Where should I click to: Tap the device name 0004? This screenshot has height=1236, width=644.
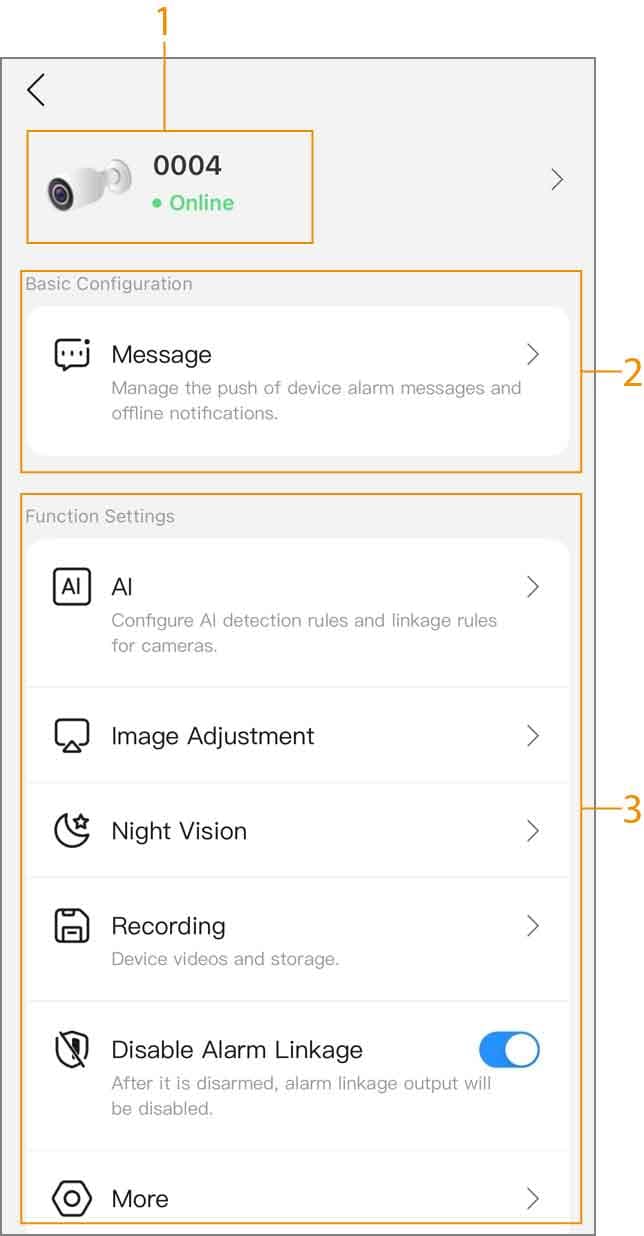point(187,165)
